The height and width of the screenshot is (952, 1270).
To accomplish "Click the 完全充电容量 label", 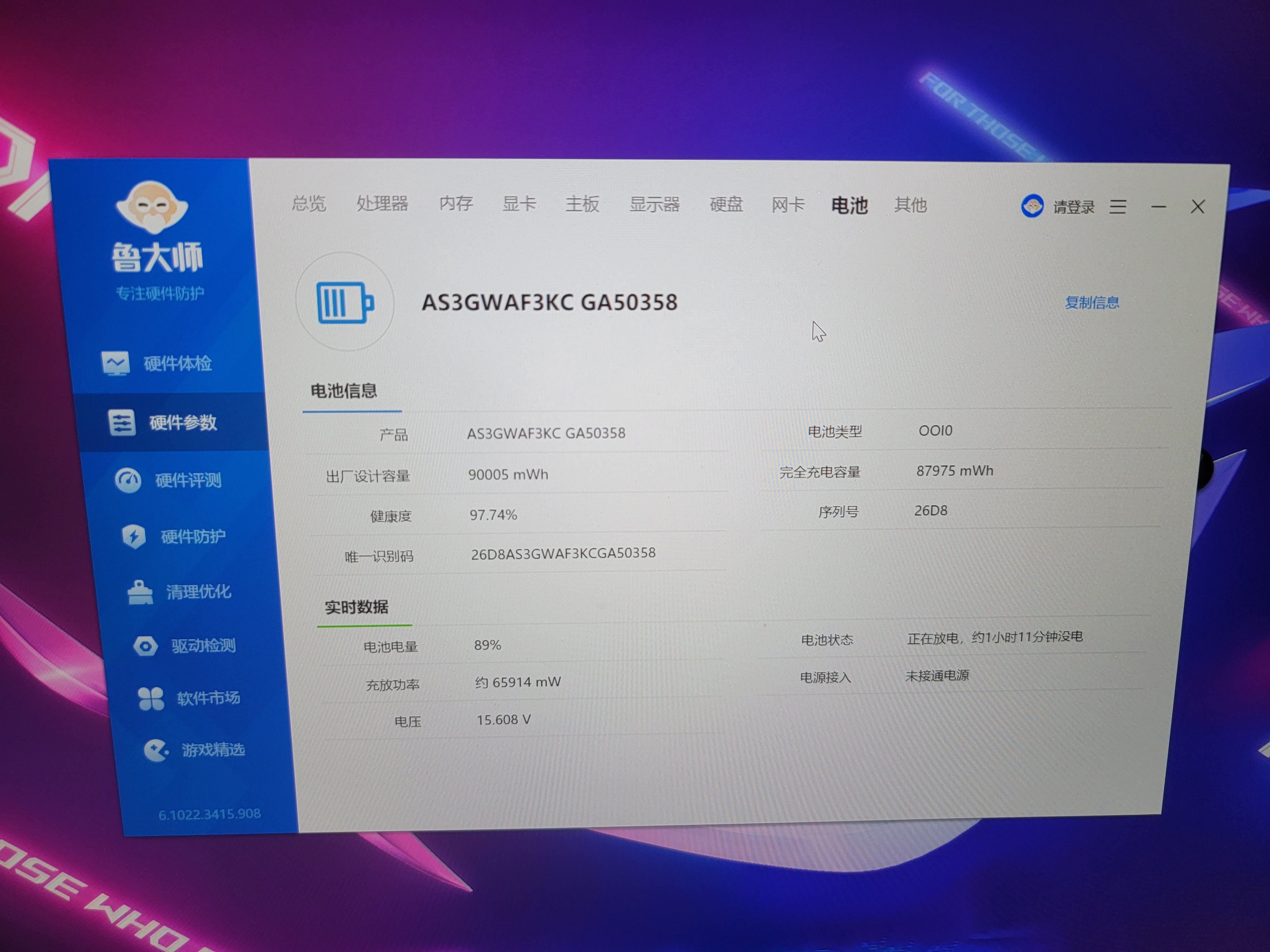I will 820,472.
